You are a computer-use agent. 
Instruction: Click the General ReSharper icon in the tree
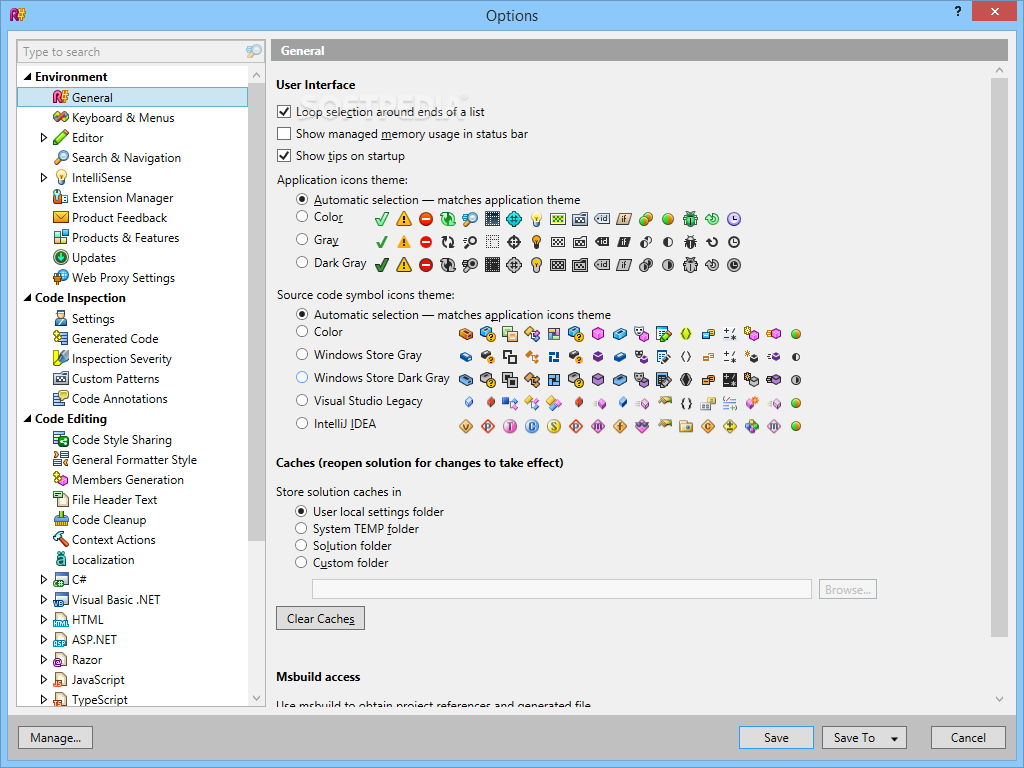61,97
